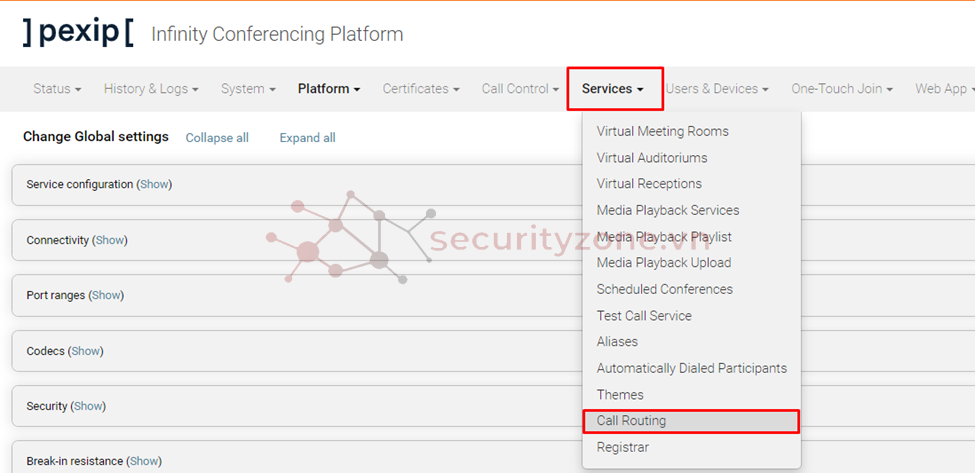Open the Web App menu
The image size is (975, 473).
[945, 89]
